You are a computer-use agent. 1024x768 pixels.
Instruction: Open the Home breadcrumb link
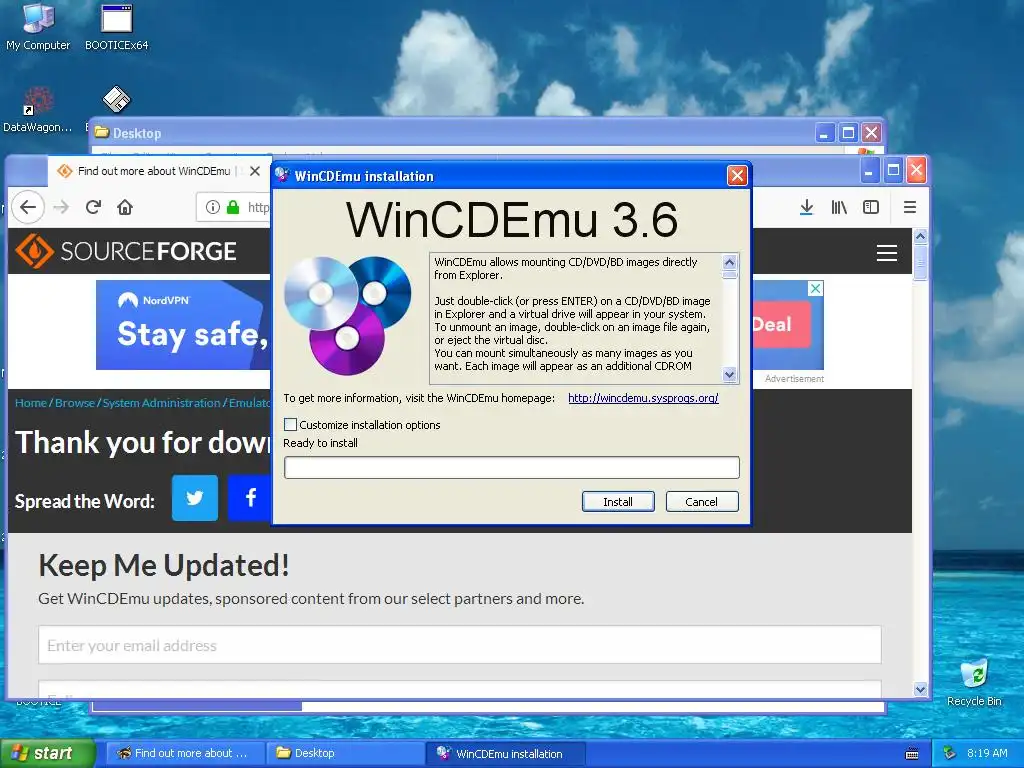click(31, 403)
